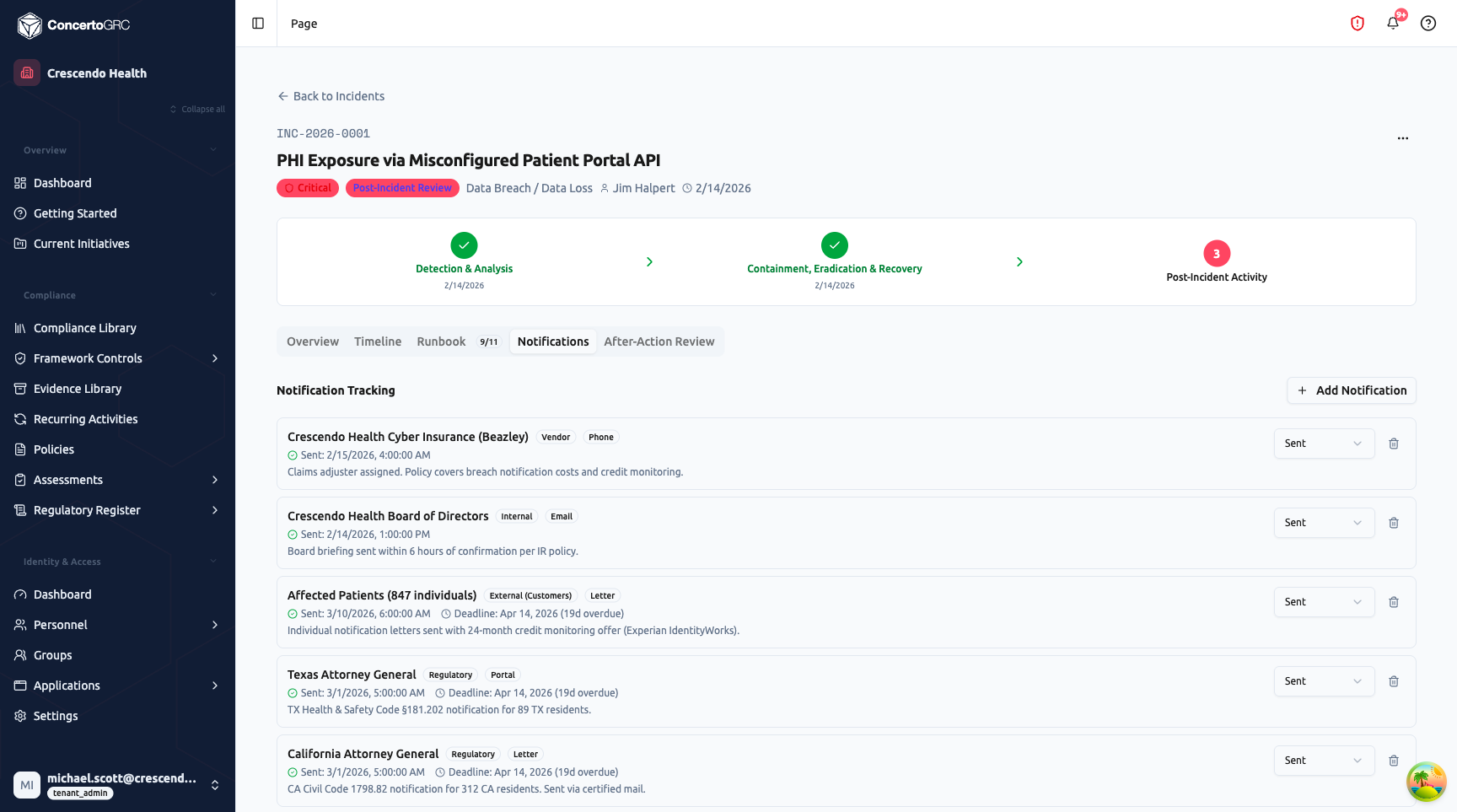The height and width of the screenshot is (812, 1457).
Task: Open the incident three-dot more options menu
Action: tap(1403, 138)
